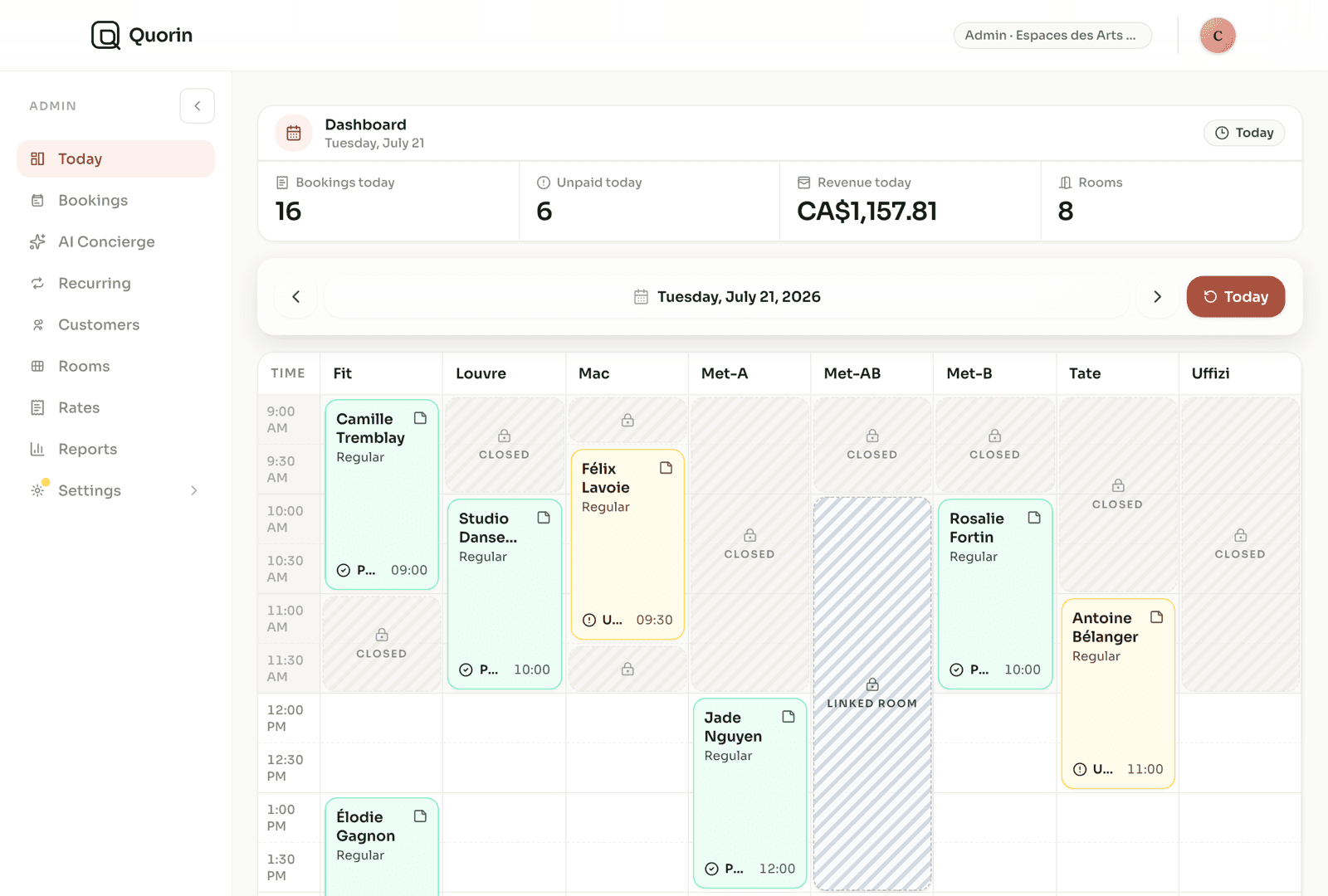Open Rates page

(115, 407)
